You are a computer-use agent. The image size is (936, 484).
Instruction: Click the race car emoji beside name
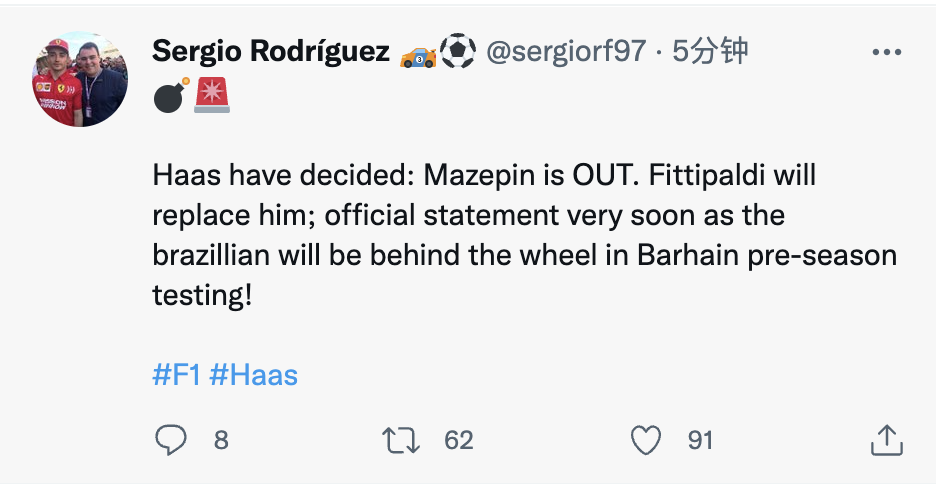click(x=418, y=53)
